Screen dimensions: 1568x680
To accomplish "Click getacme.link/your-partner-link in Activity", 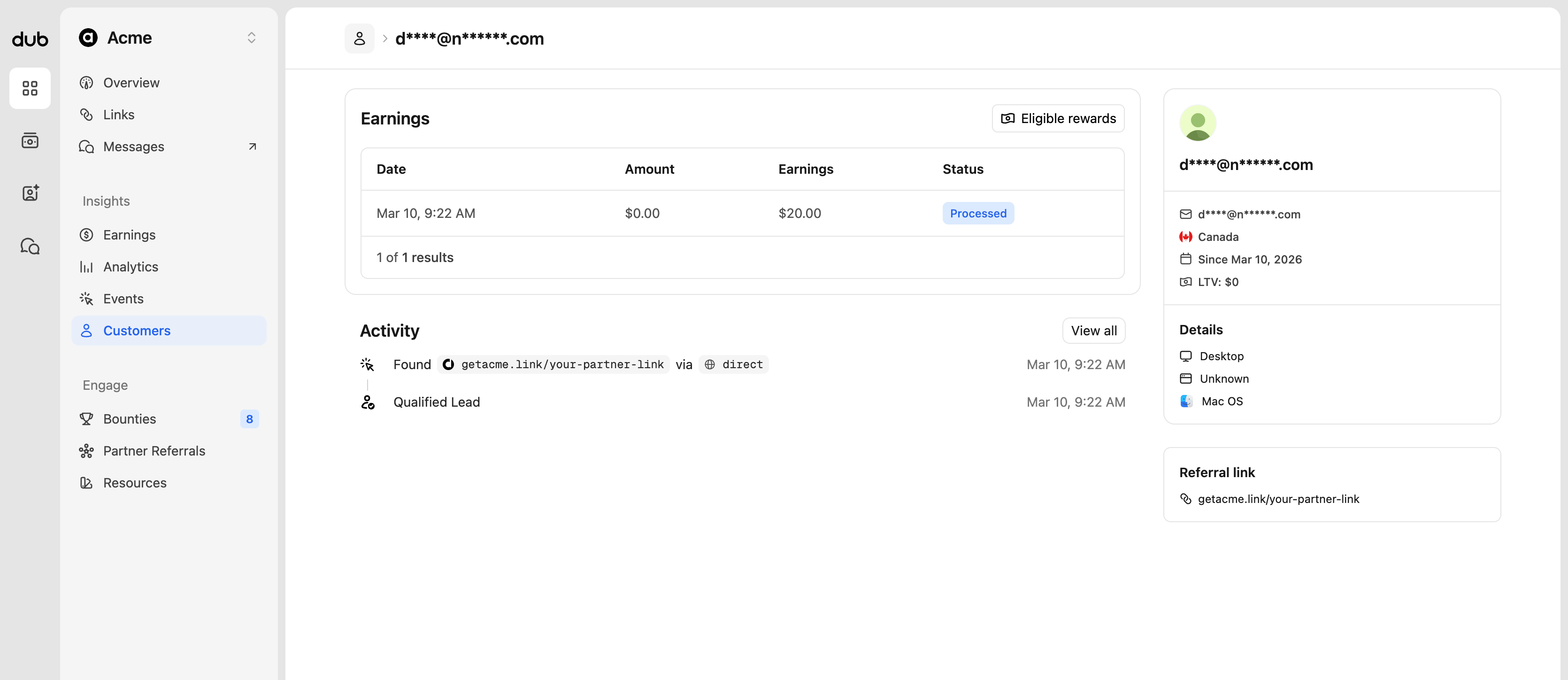I will coord(553,364).
